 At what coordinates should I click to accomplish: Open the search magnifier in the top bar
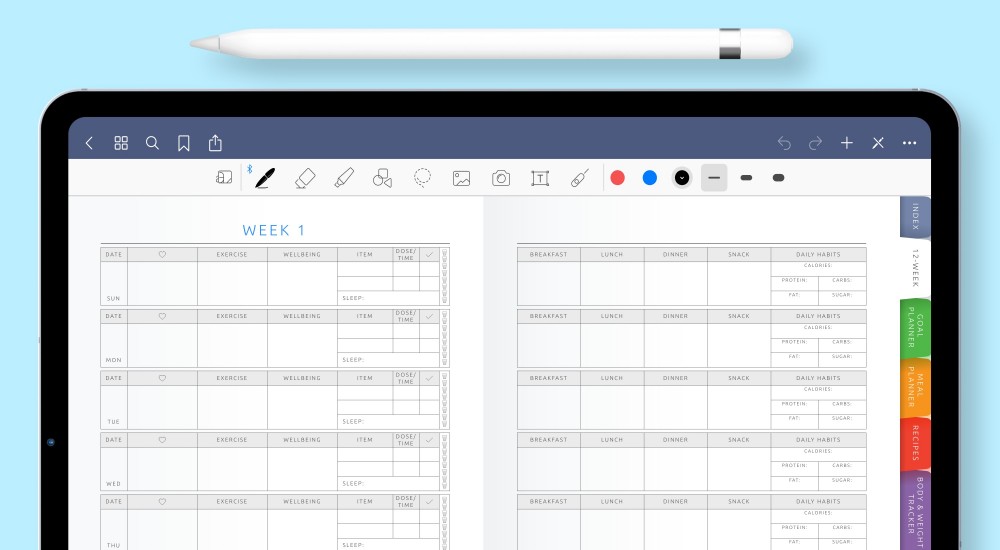click(152, 143)
